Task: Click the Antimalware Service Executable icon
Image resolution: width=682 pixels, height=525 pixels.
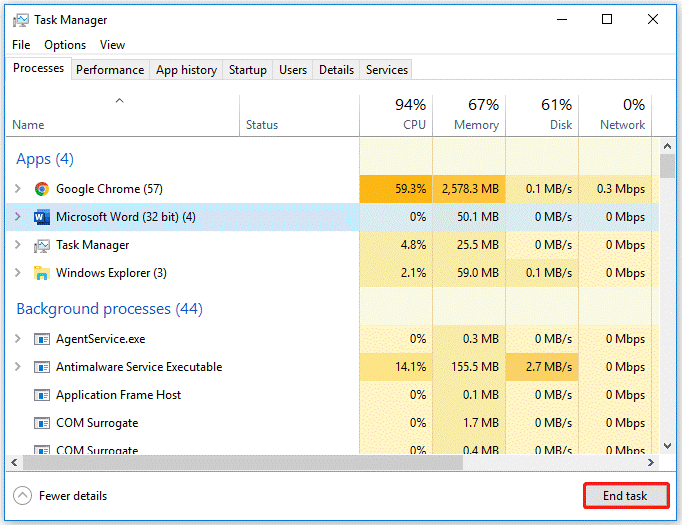Action: pos(42,367)
